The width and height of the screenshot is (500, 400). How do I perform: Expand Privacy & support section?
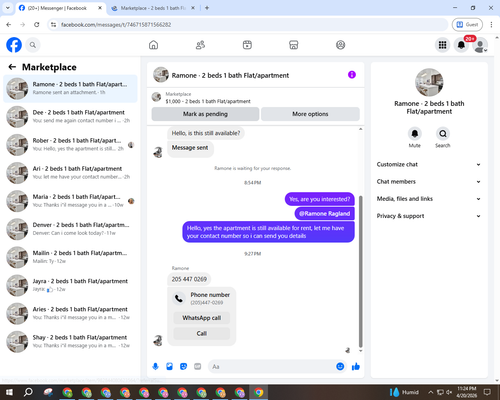pos(429,216)
